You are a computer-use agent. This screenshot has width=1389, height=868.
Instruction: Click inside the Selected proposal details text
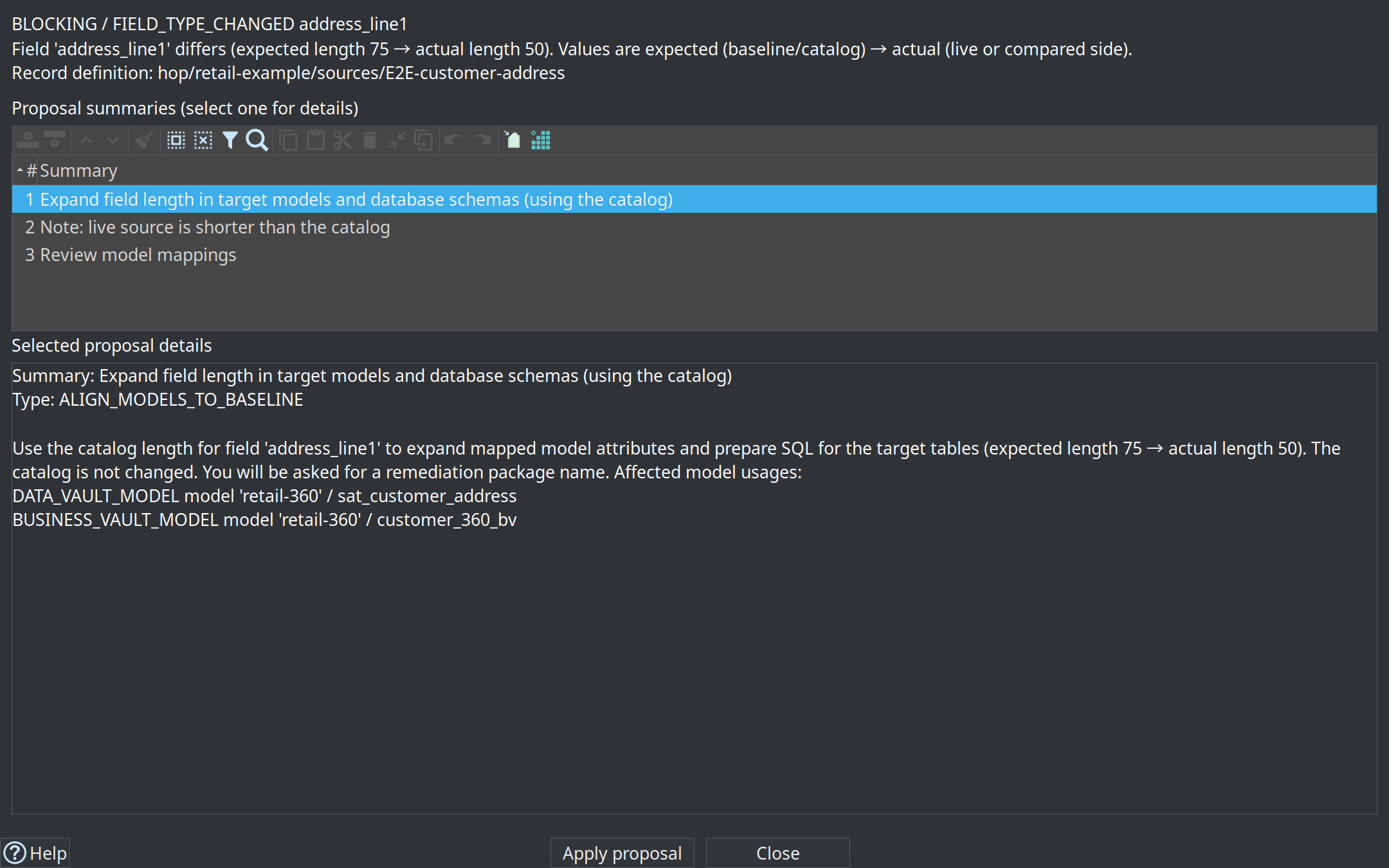pyautogui.click(x=694, y=588)
